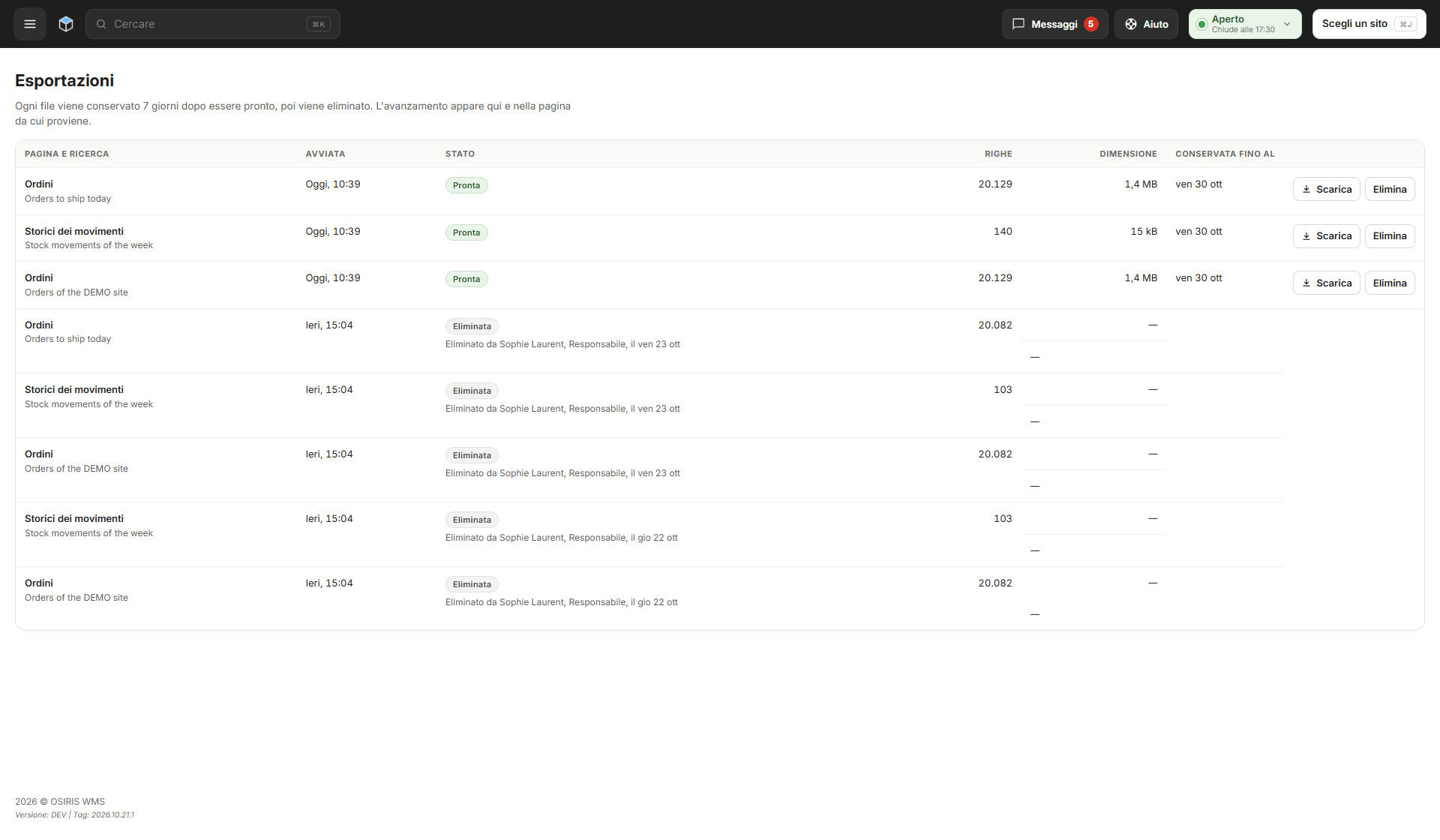Click the ⌘K shortcut hint in search

click(x=319, y=24)
